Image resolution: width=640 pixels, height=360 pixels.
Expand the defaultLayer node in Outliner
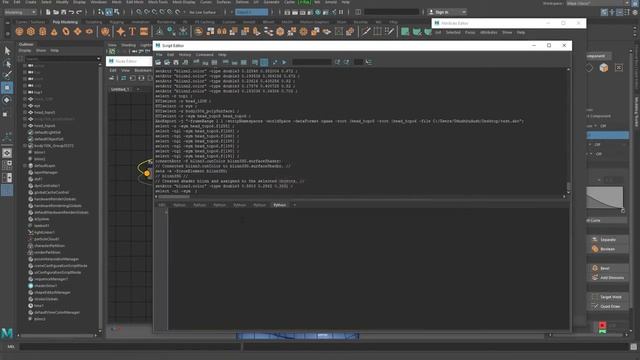[25, 166]
